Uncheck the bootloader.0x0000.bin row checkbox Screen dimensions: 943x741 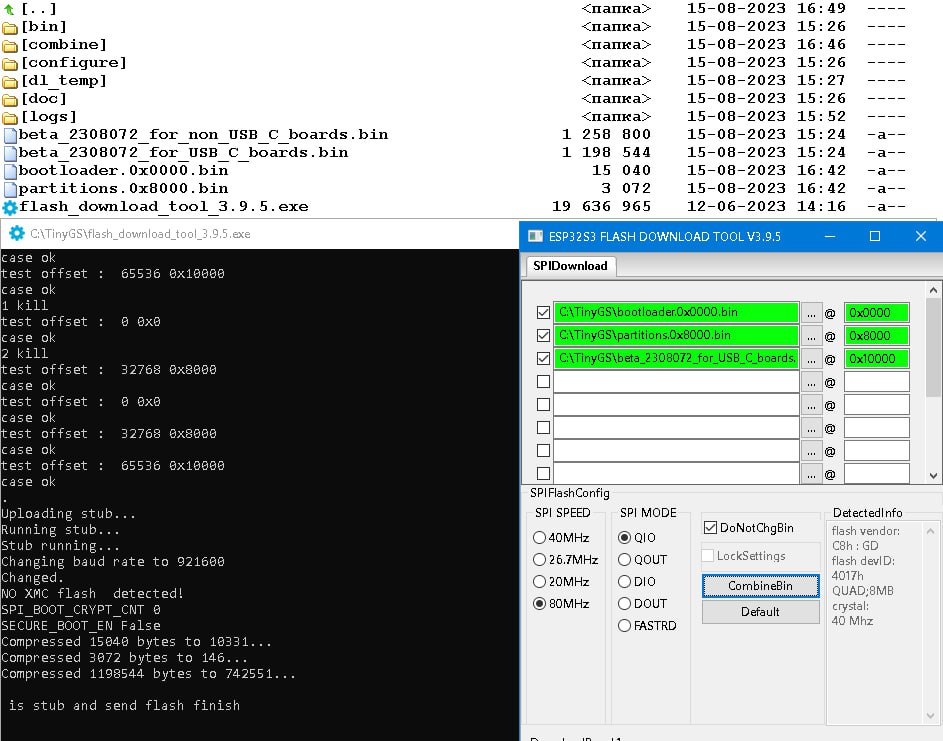(x=543, y=313)
